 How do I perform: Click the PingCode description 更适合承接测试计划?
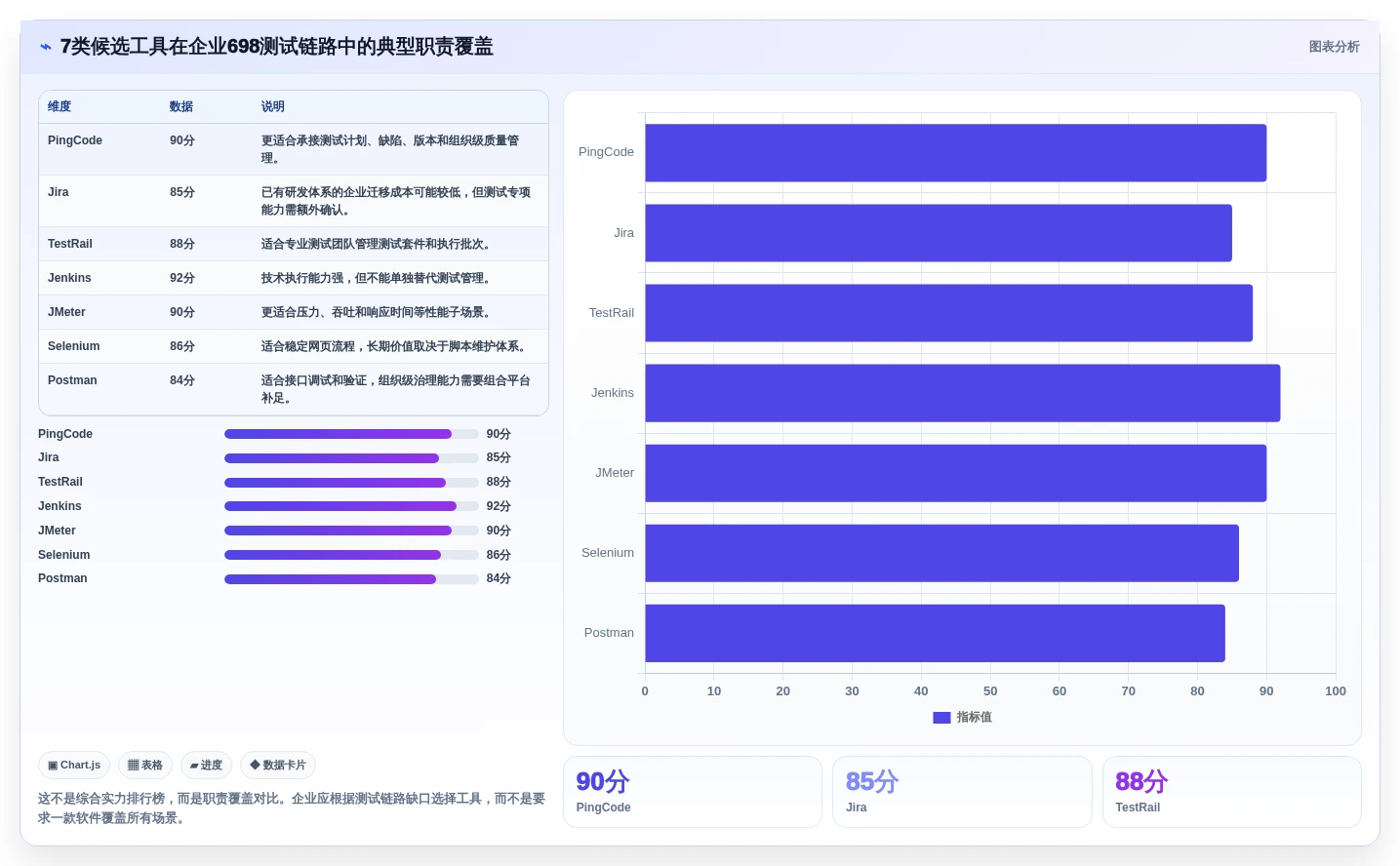[390, 149]
